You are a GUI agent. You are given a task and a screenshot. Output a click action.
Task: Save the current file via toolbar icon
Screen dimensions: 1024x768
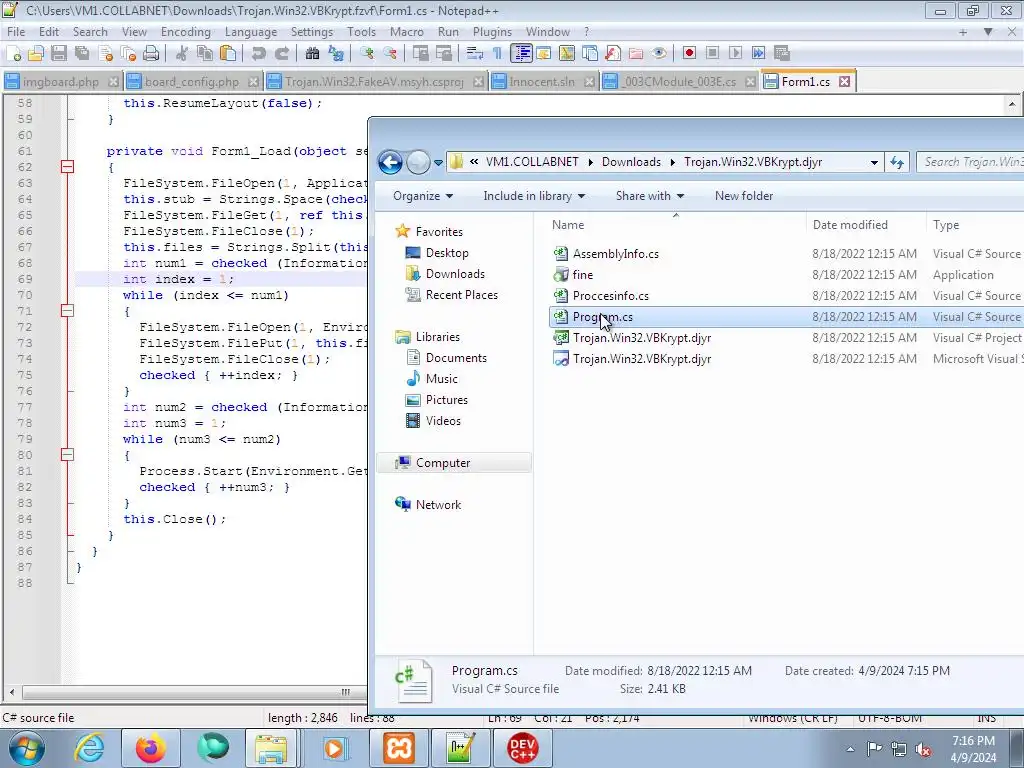[59, 54]
